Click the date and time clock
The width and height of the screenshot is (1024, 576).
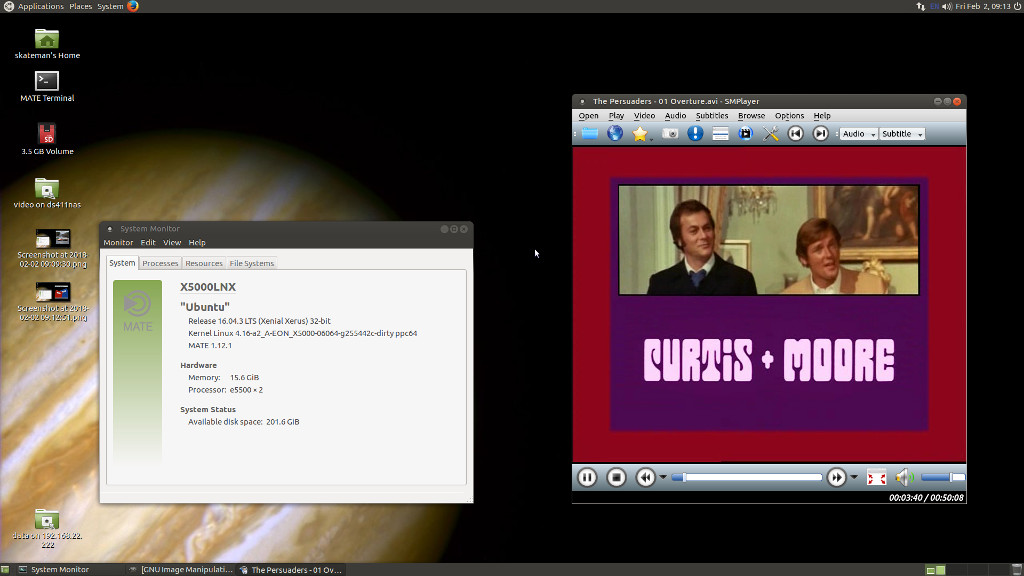[x=983, y=6]
